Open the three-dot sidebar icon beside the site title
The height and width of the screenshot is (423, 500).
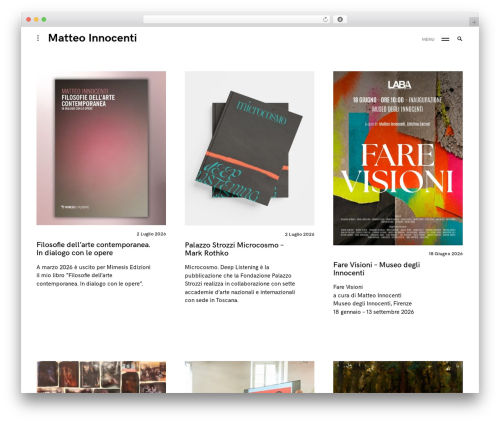coord(38,38)
